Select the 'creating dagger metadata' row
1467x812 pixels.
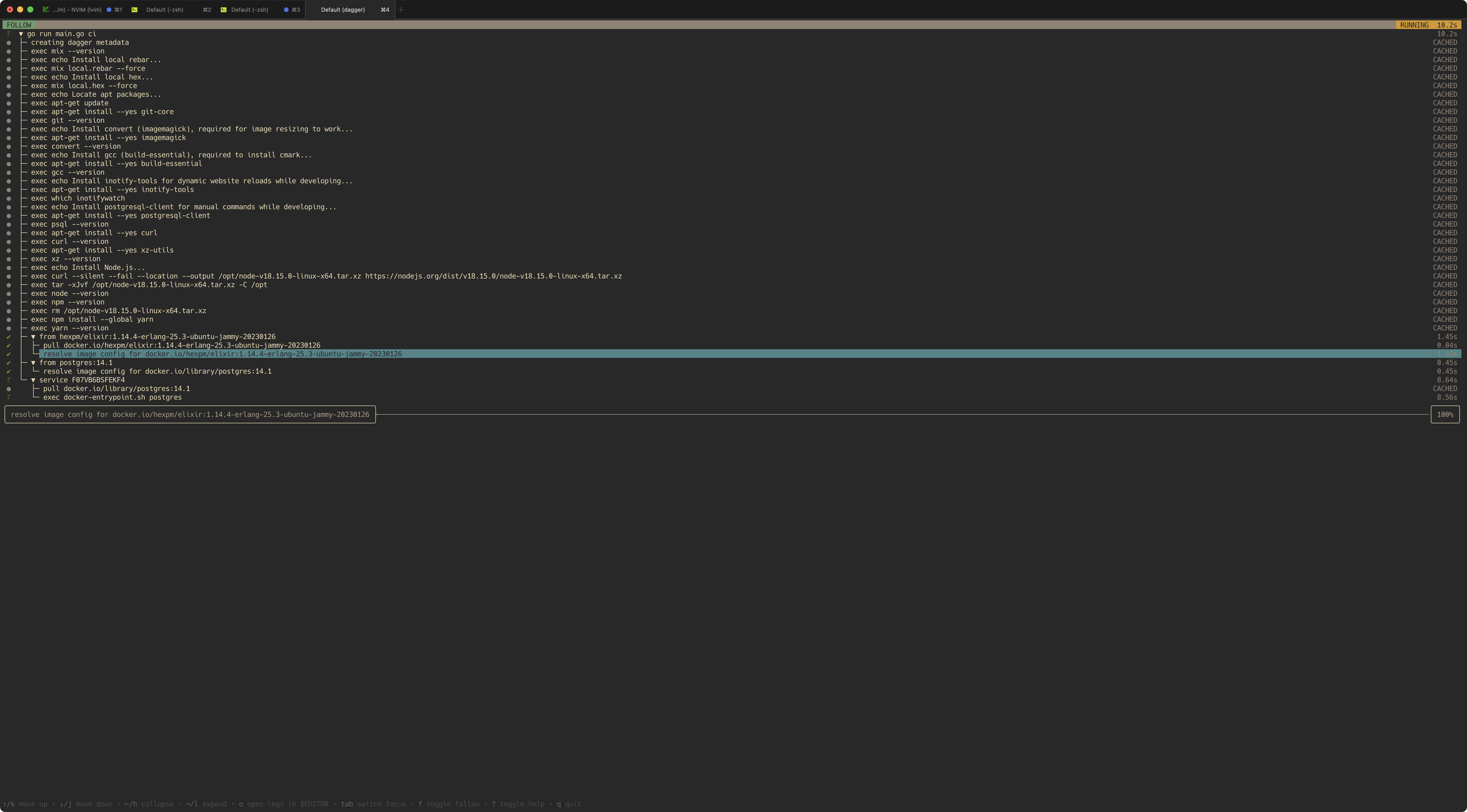(732, 43)
